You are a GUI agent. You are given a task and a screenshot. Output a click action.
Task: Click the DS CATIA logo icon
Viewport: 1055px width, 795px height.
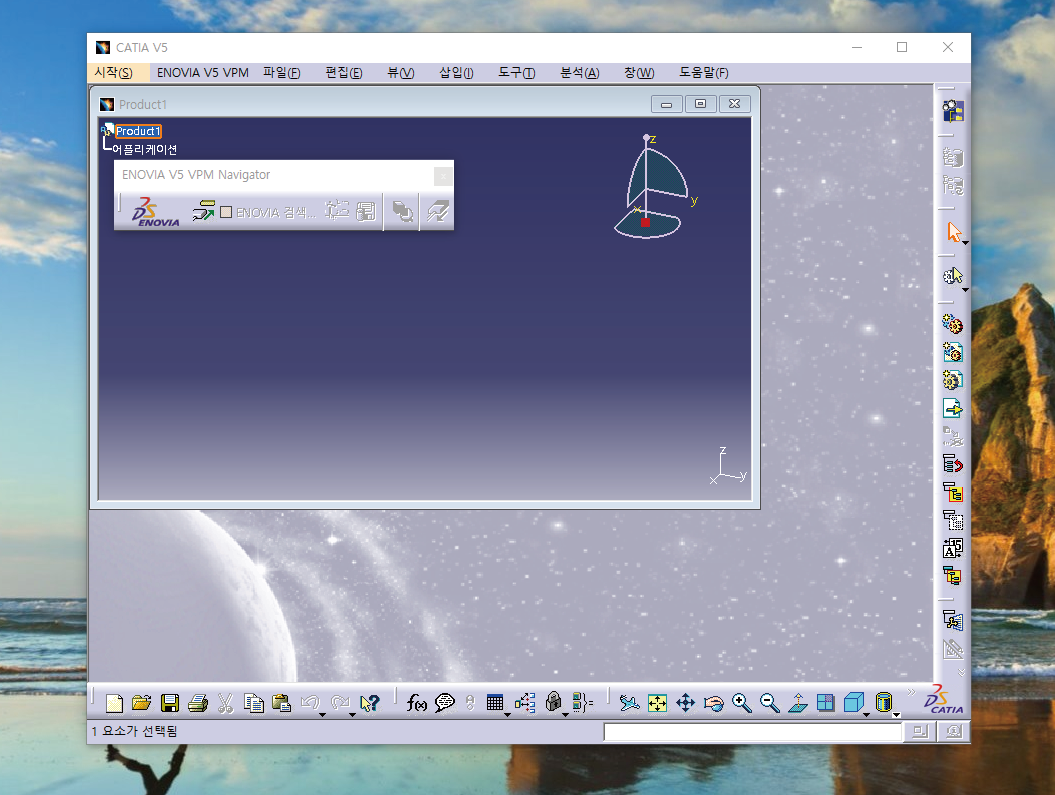click(943, 700)
